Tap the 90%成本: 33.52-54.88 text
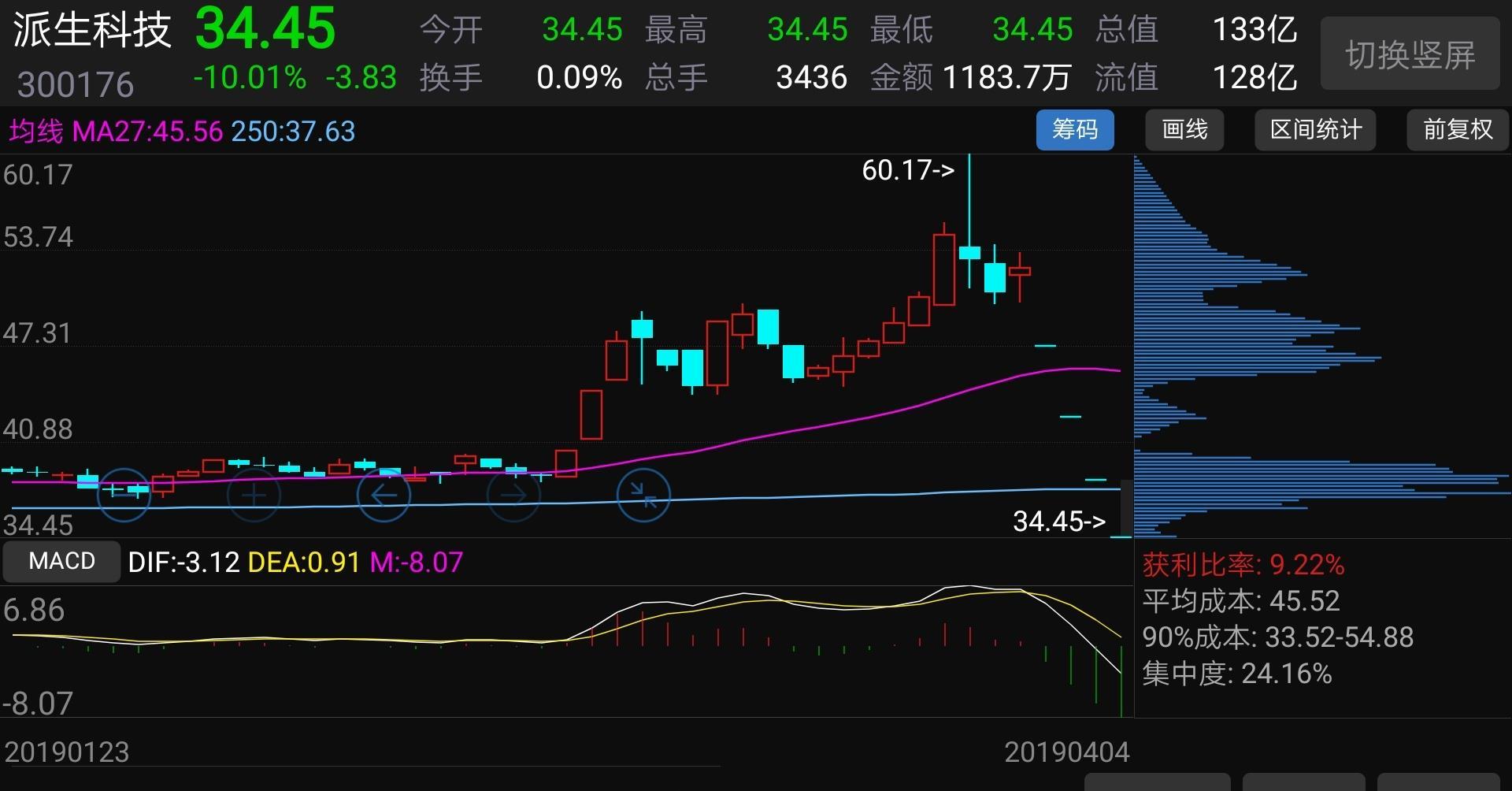Viewport: 1512px width, 791px height. pyautogui.click(x=1278, y=637)
